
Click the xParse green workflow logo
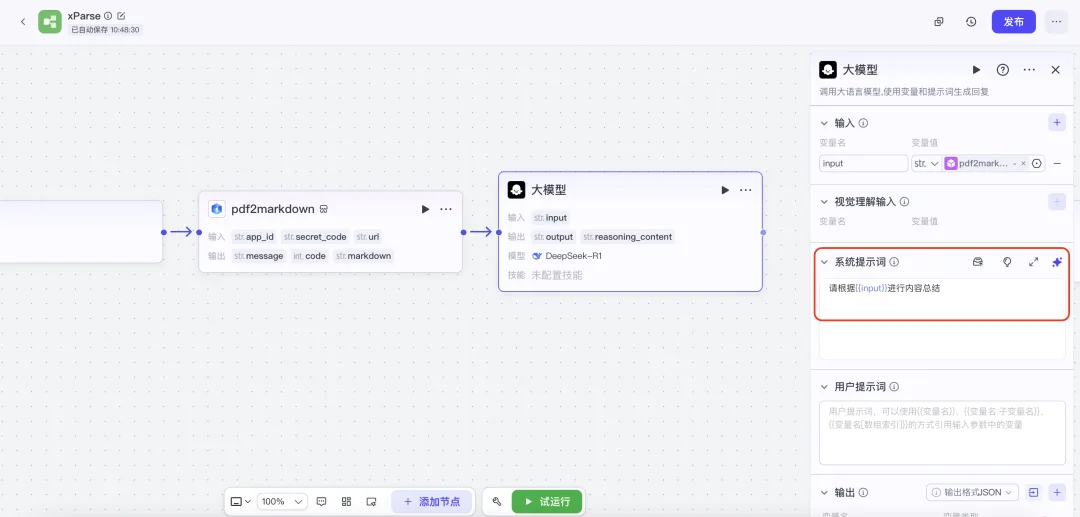pyautogui.click(x=50, y=22)
